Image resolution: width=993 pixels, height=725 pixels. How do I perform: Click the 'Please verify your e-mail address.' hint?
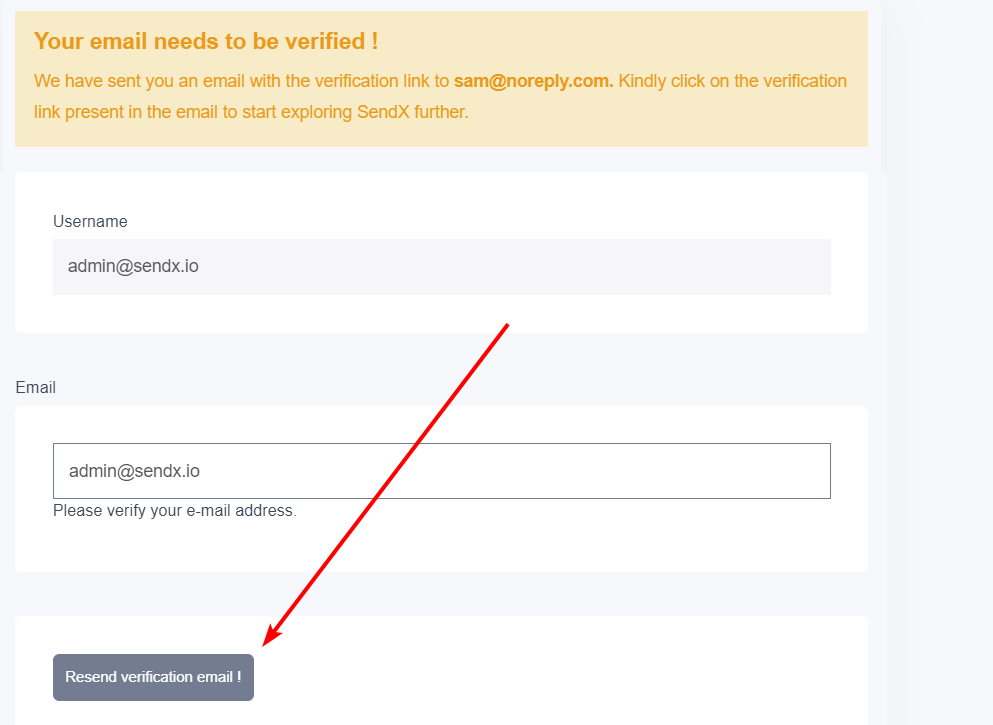[175, 510]
